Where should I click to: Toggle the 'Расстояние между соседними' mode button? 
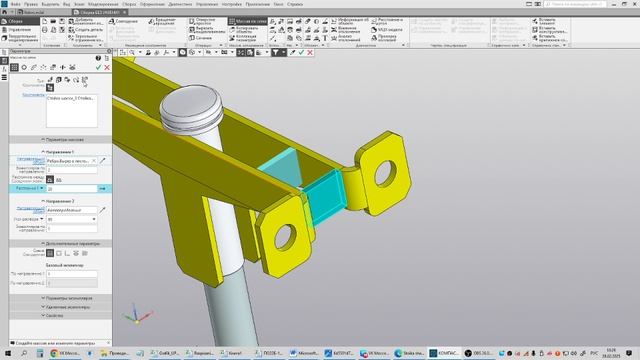(50, 180)
